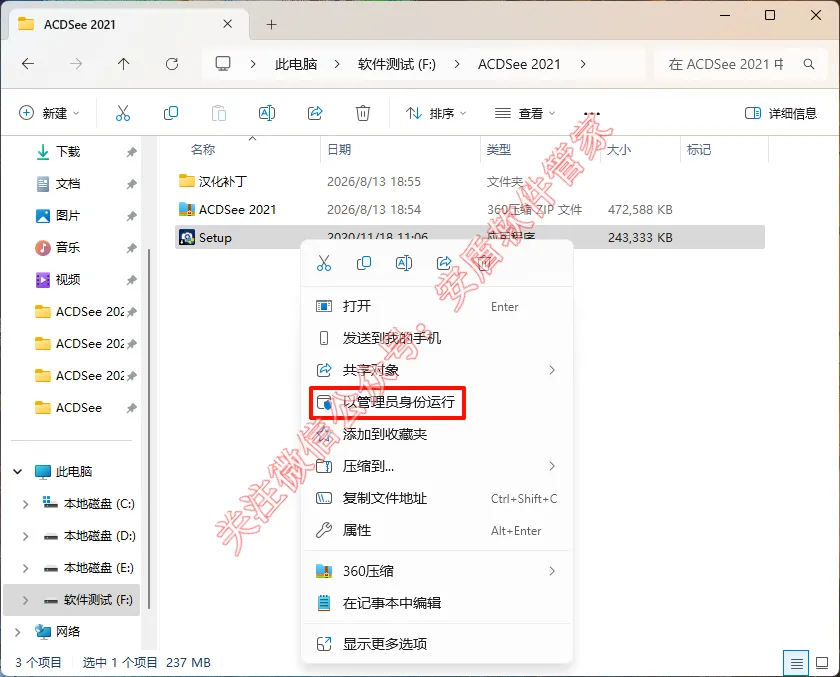Select 显示更多选项
This screenshot has height=677, width=840.
click(x=437, y=644)
